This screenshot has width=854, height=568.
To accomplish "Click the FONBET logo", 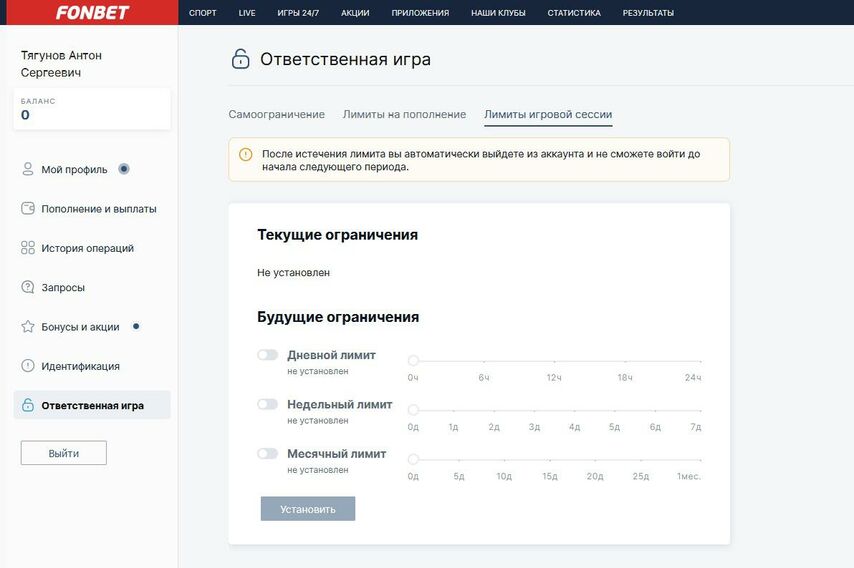I will click(x=92, y=13).
